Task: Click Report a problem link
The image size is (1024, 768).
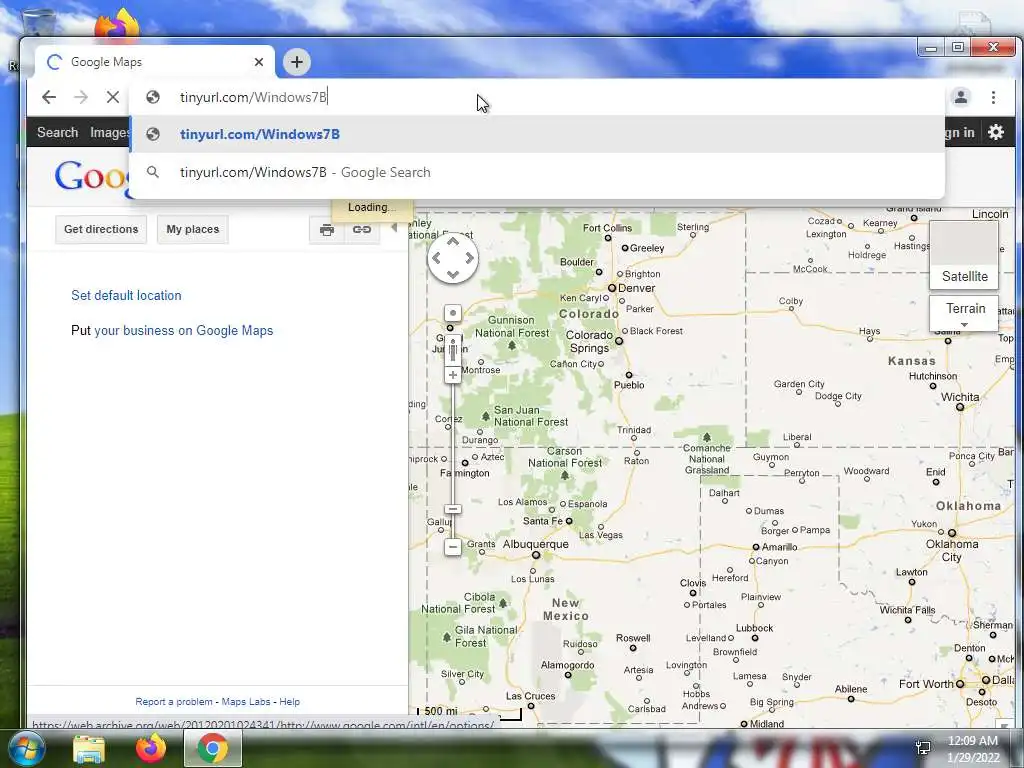Action: (x=174, y=701)
